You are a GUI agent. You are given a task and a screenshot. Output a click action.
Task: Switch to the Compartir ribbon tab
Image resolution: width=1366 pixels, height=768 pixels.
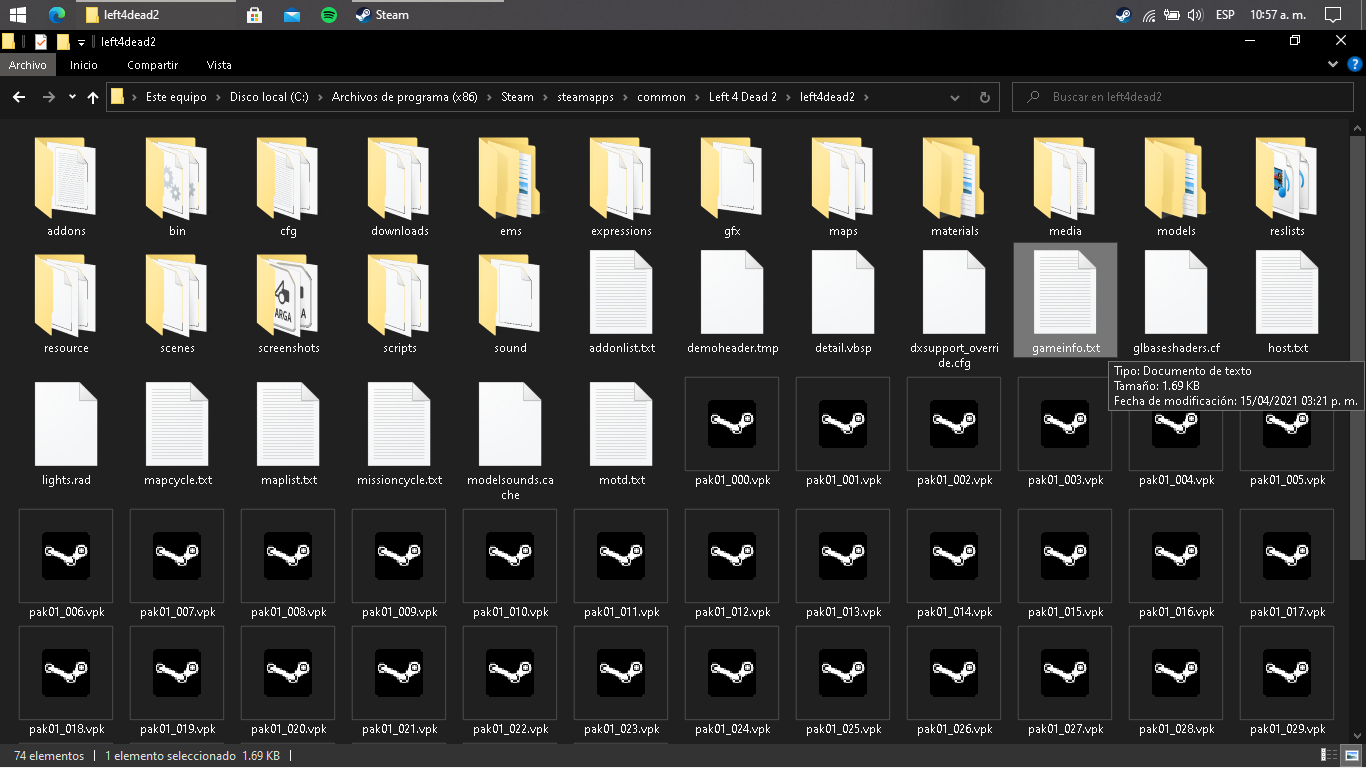152,65
